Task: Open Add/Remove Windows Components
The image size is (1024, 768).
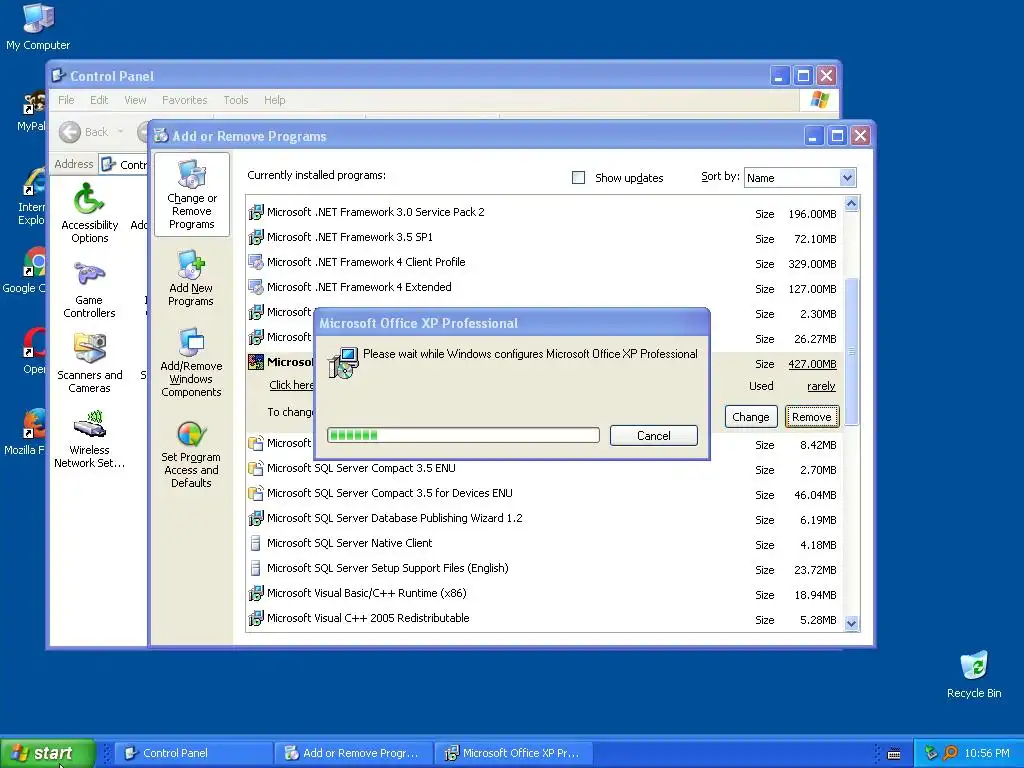Action: 191,363
